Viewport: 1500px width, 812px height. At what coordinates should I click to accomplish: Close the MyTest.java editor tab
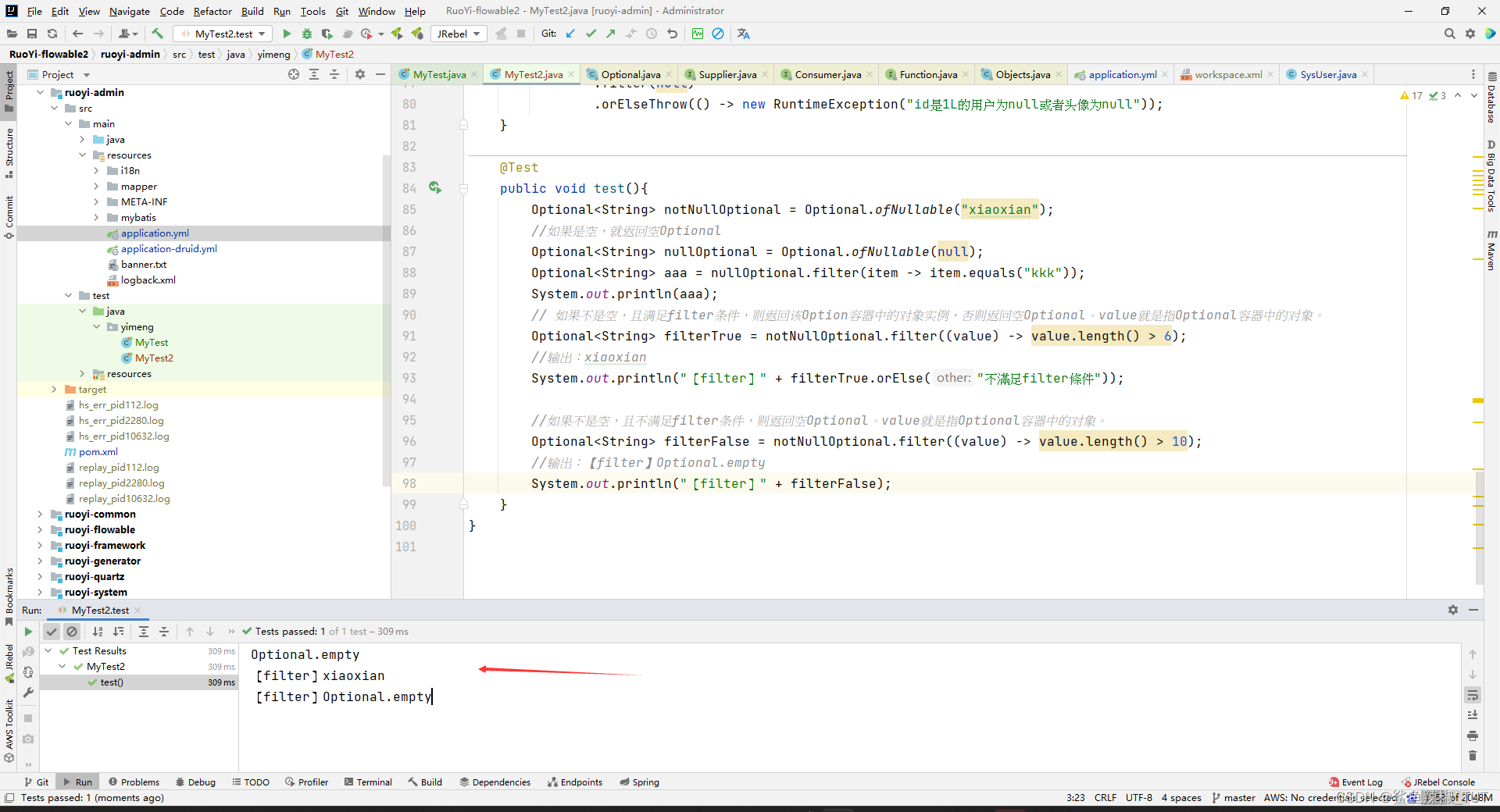pyautogui.click(x=473, y=75)
